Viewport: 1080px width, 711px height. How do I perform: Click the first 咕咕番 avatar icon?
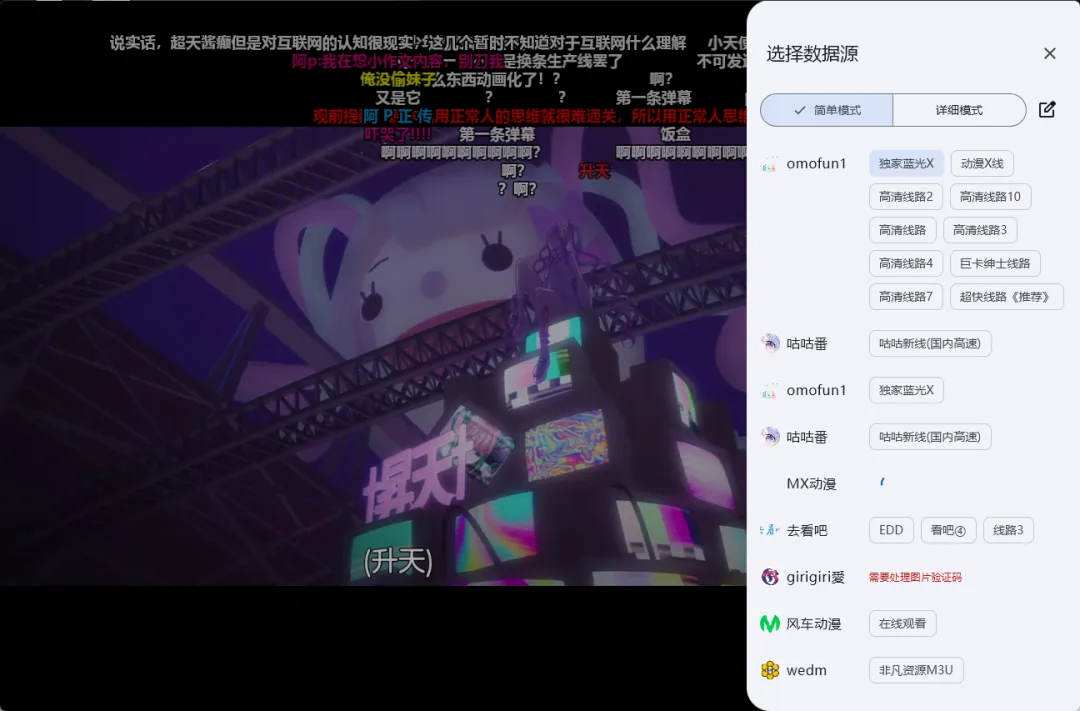[769, 344]
